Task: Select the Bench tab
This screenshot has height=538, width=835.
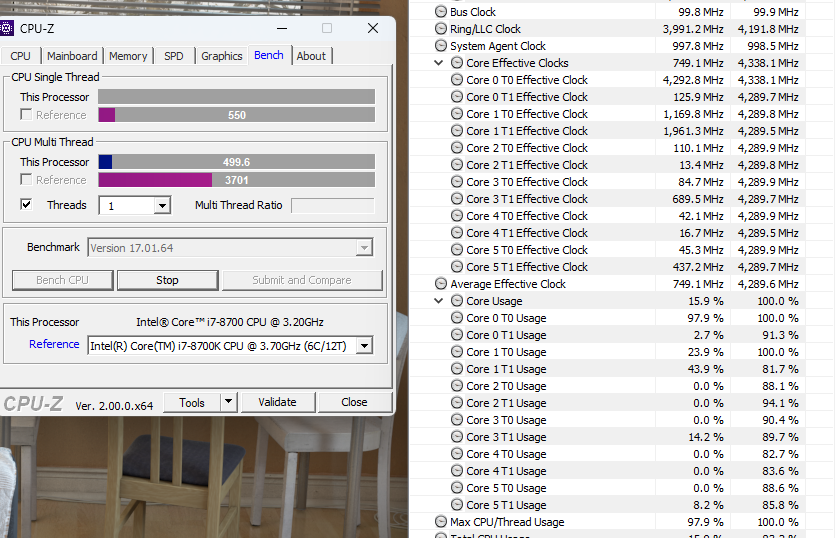Action: (x=268, y=55)
